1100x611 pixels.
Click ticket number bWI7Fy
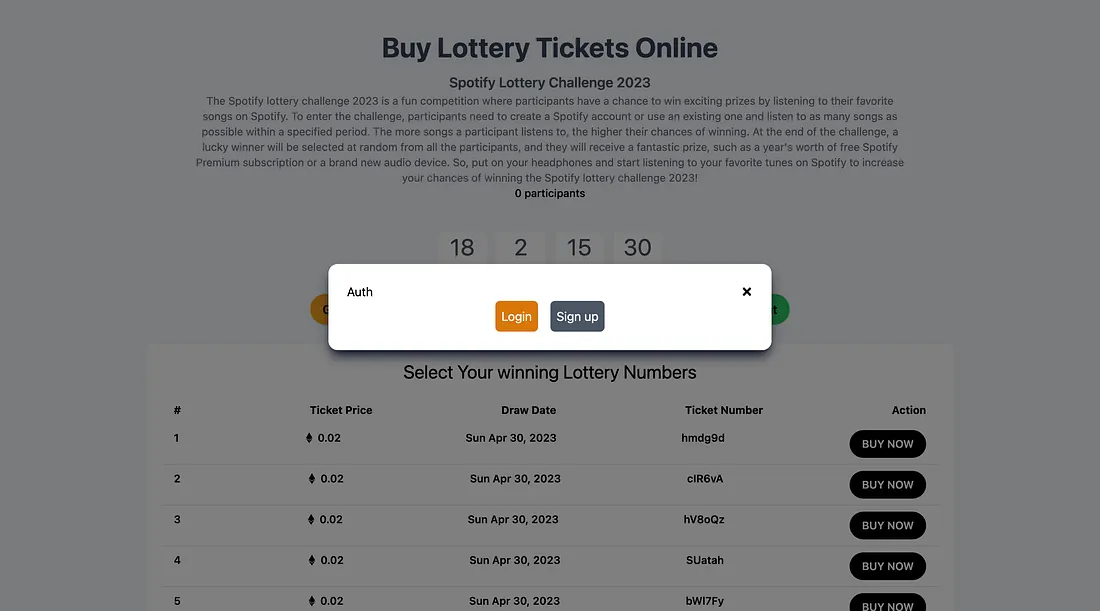tap(705, 601)
